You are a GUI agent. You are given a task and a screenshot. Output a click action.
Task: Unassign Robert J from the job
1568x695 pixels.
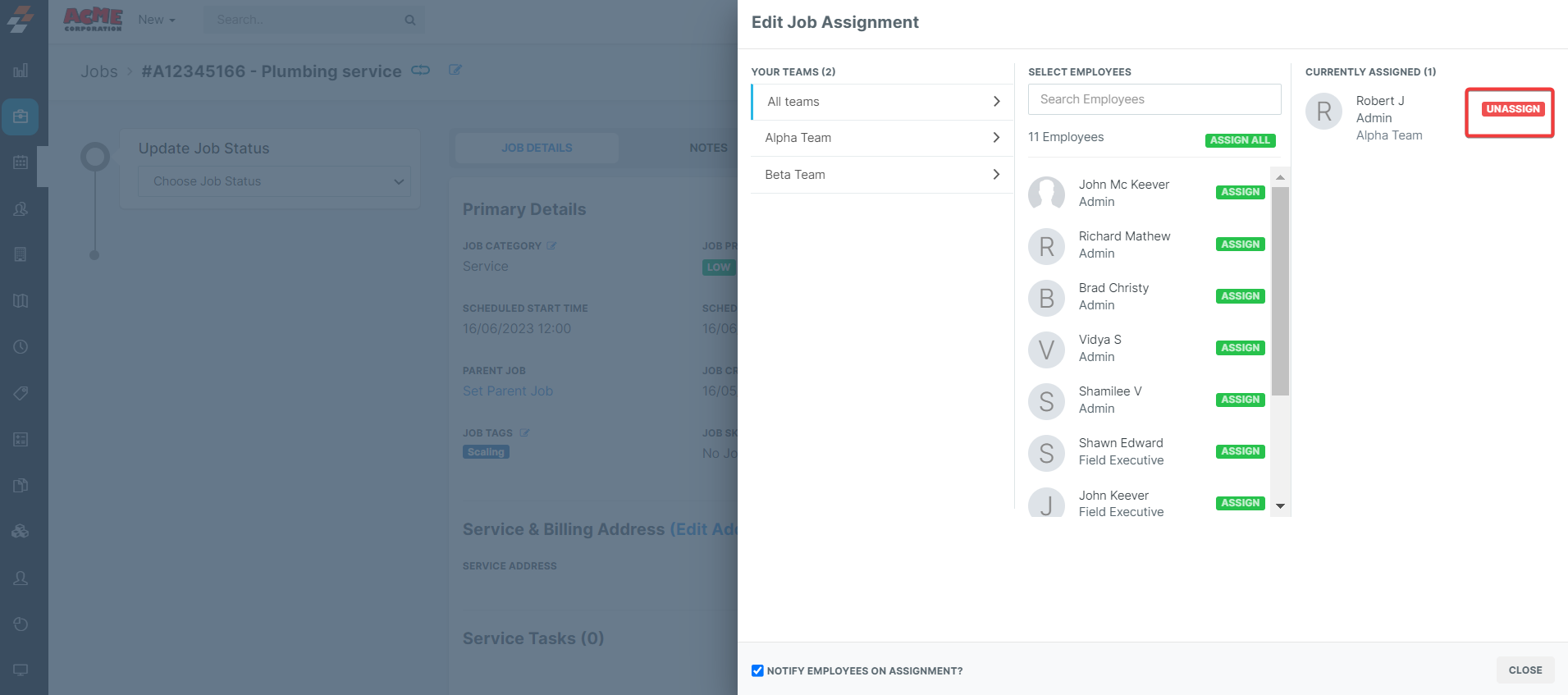[1512, 109]
